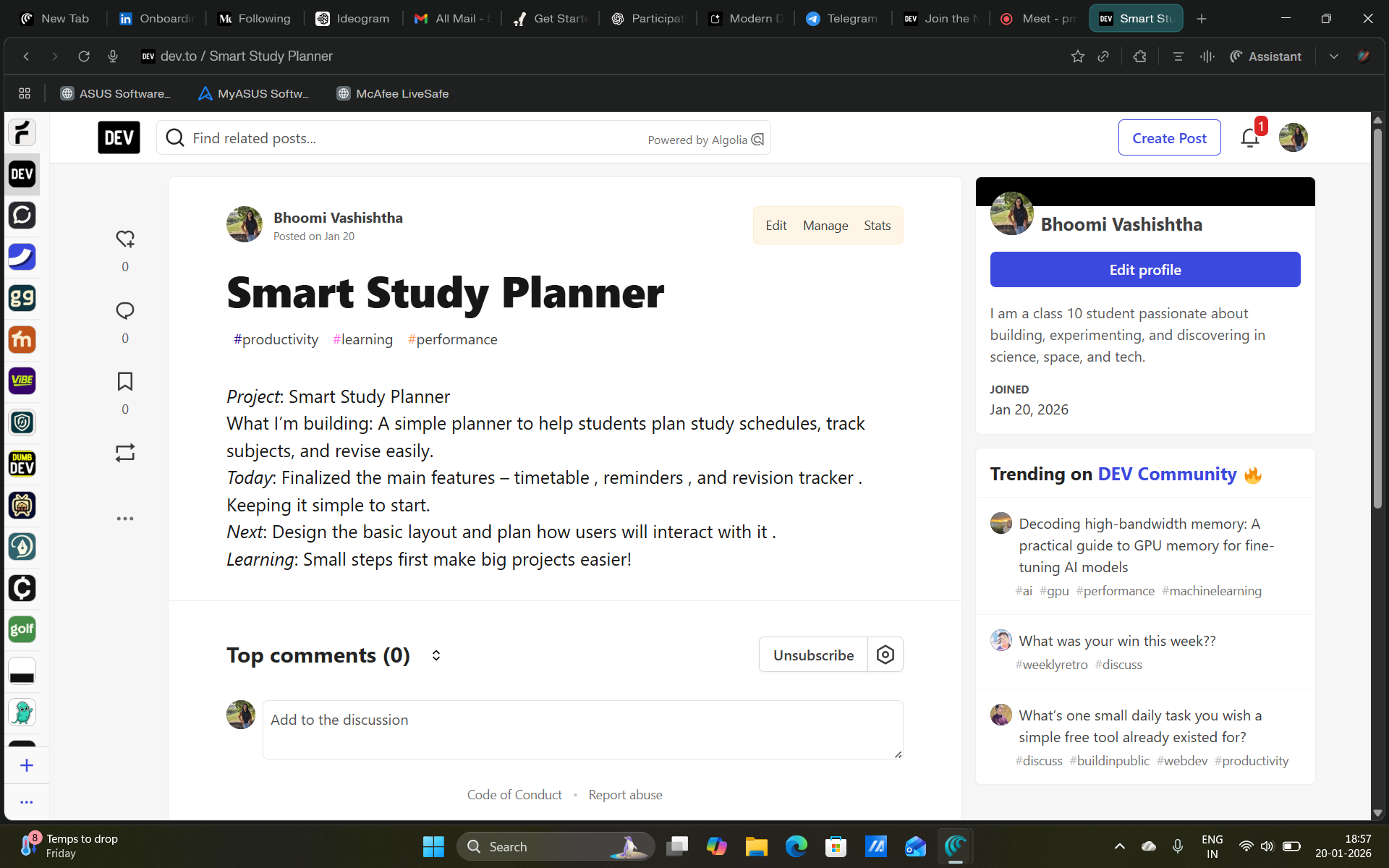Click the heart reaction icon
This screenshot has height=868, width=1389.
click(125, 239)
